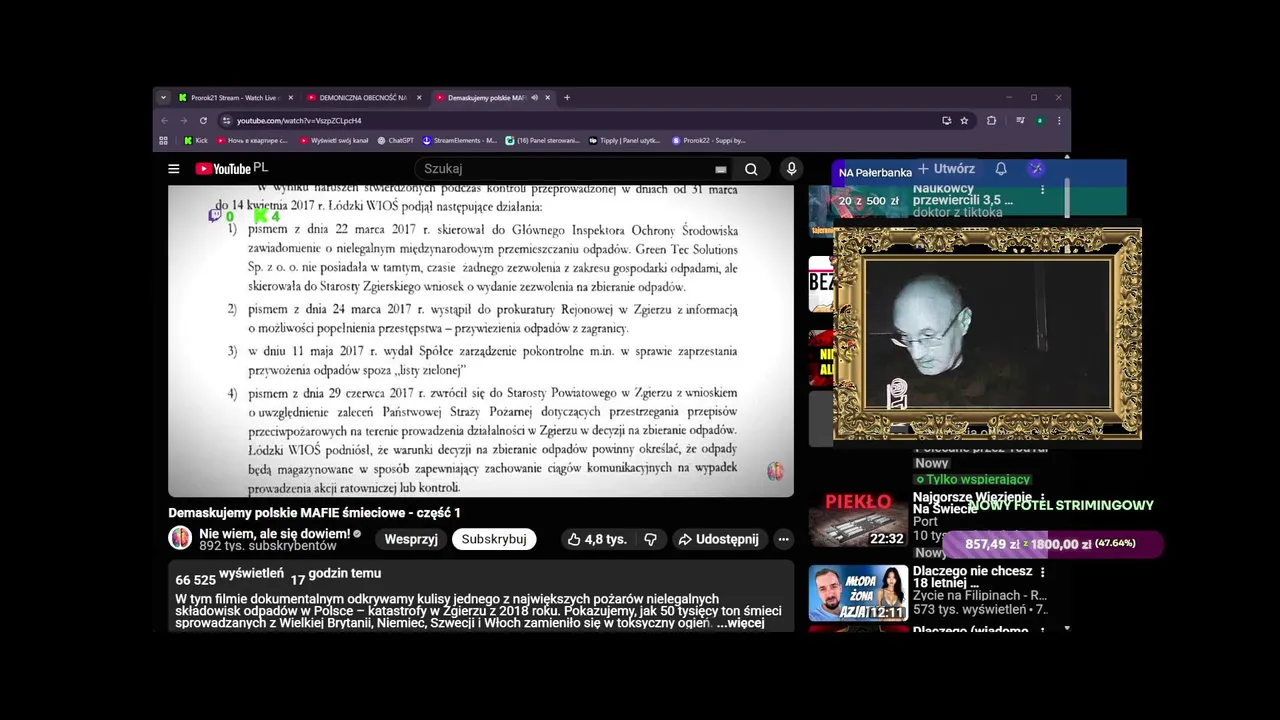The height and width of the screenshot is (720, 1280).
Task: Open the YouTube account avatar menu
Action: tap(1036, 169)
